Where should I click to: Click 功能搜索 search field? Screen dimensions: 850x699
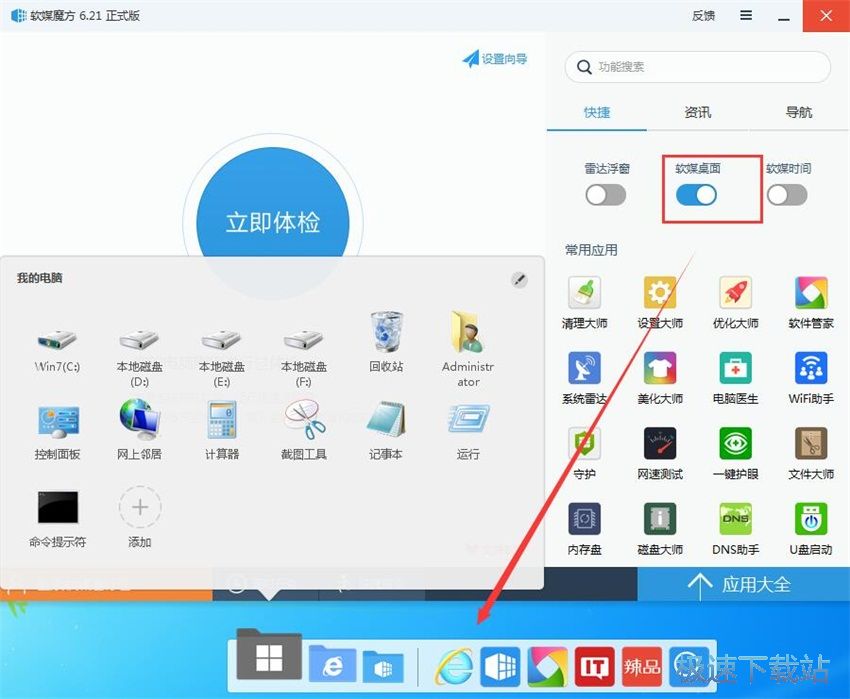click(698, 67)
